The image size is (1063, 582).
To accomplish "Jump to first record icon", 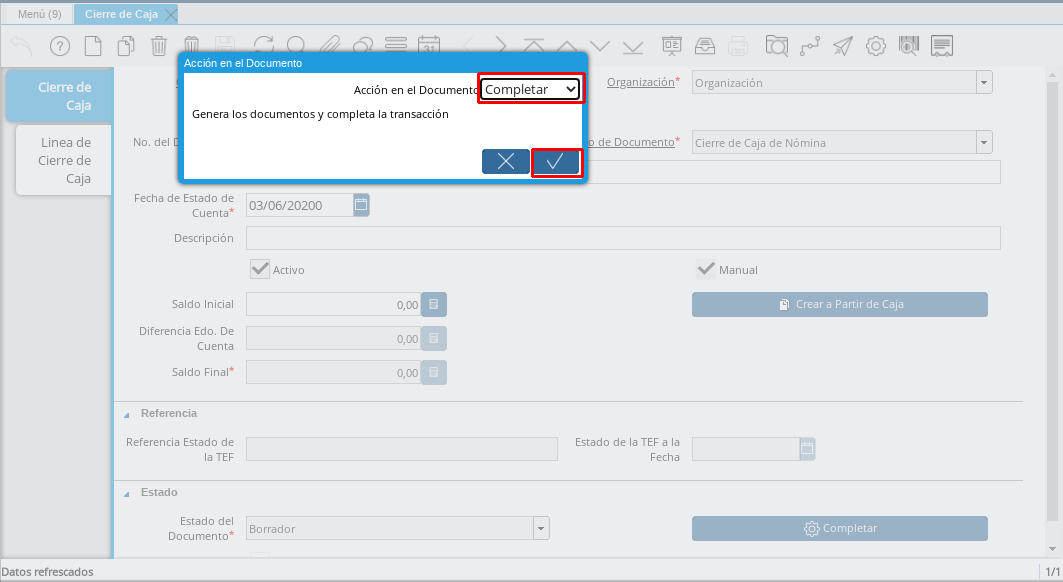I will point(534,46).
